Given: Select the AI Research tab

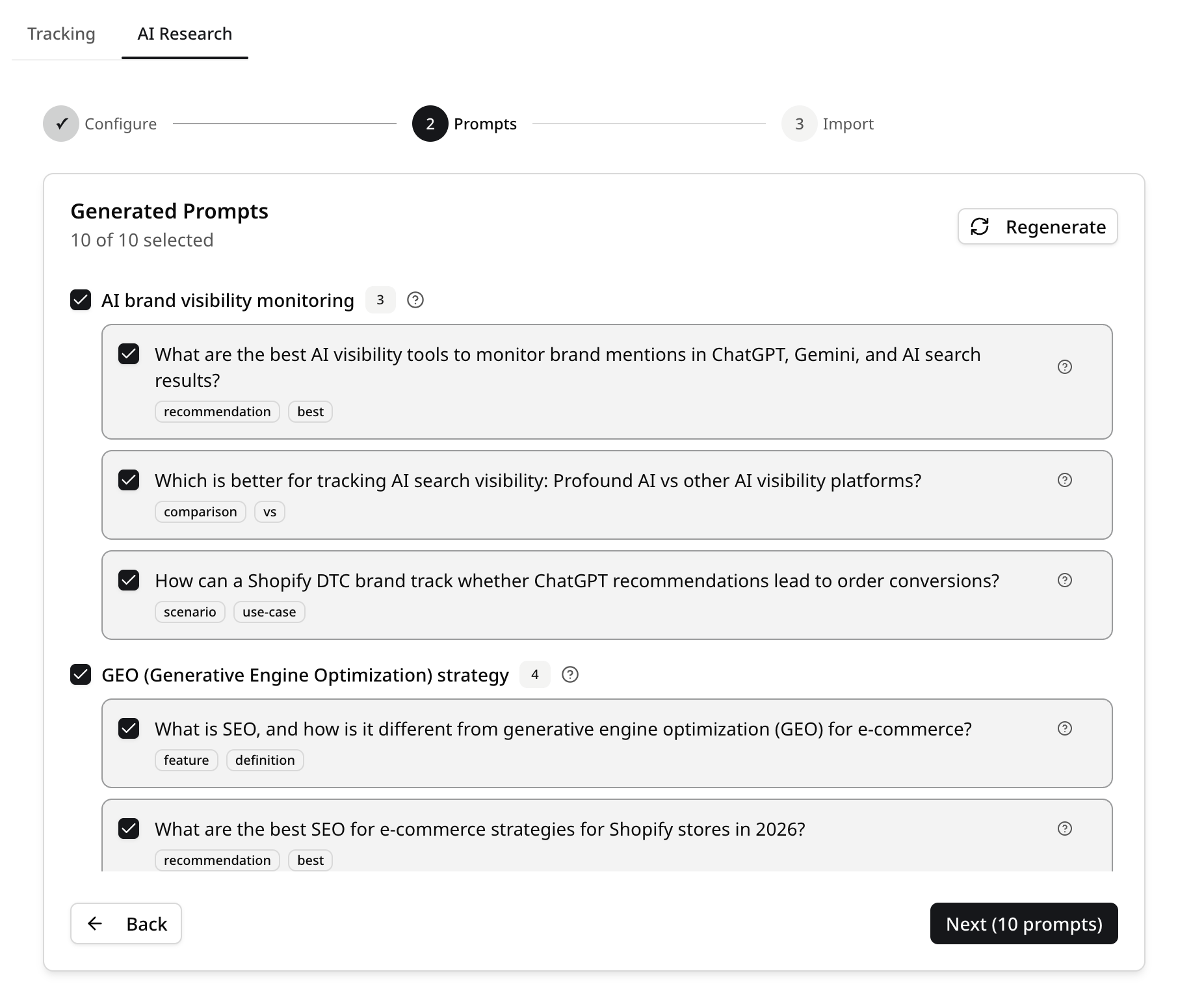Looking at the screenshot, I should click(185, 34).
